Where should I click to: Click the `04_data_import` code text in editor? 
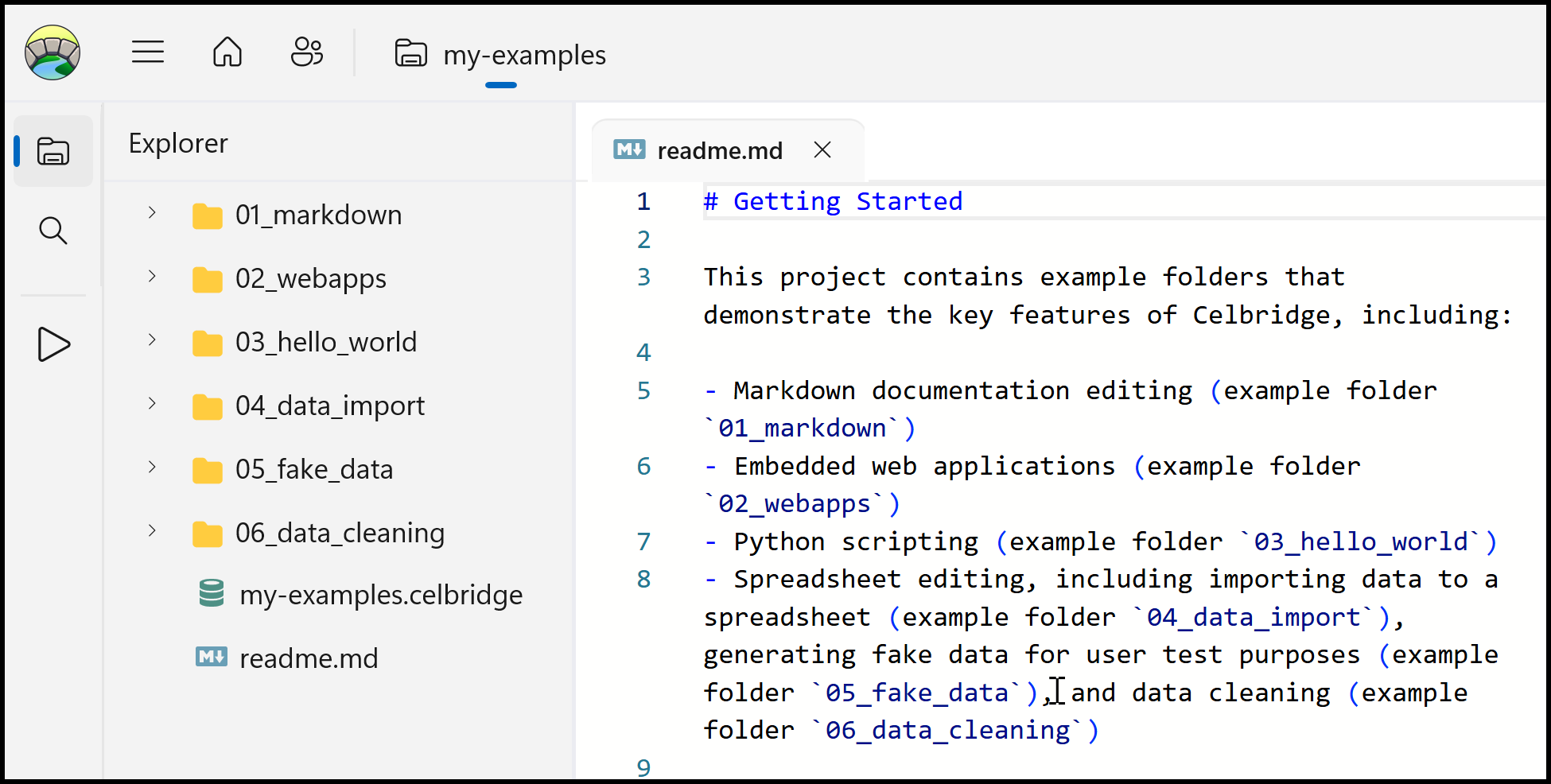point(1254,618)
